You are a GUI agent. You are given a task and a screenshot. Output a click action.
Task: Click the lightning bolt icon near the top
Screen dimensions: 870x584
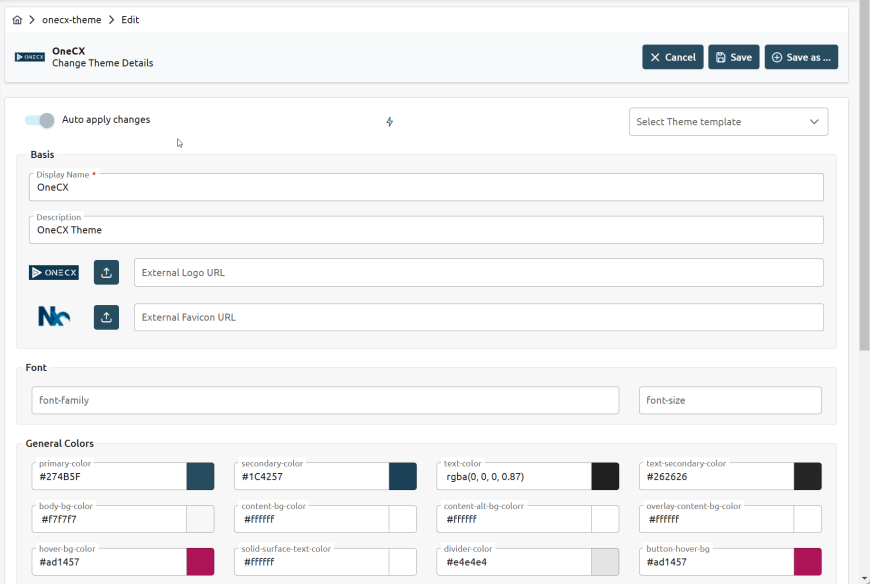389,121
